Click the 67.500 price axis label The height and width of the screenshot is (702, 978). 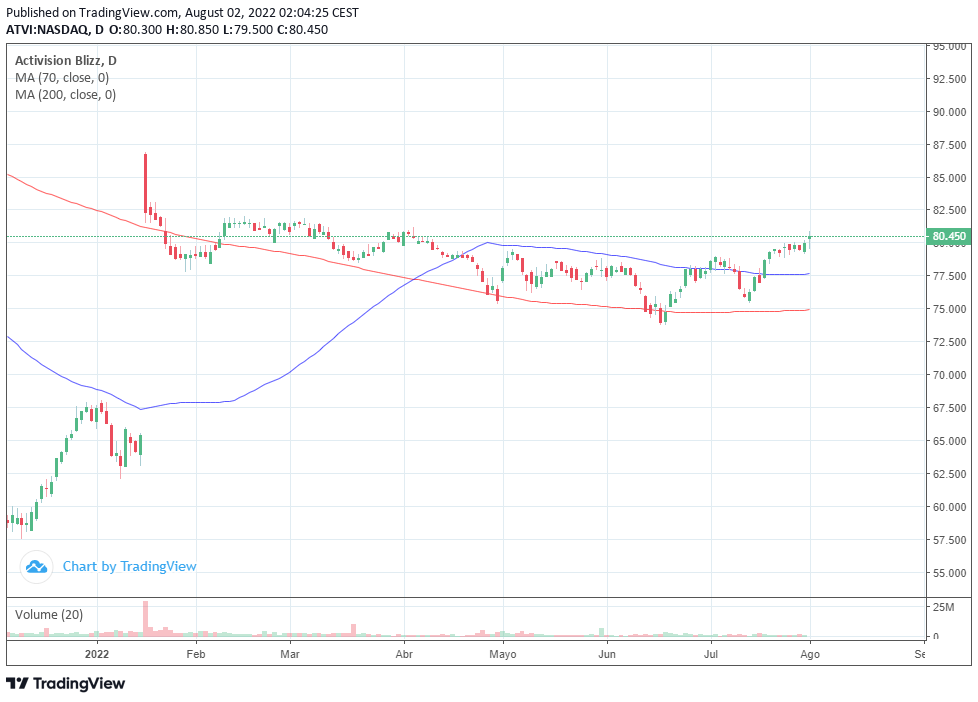(950, 408)
